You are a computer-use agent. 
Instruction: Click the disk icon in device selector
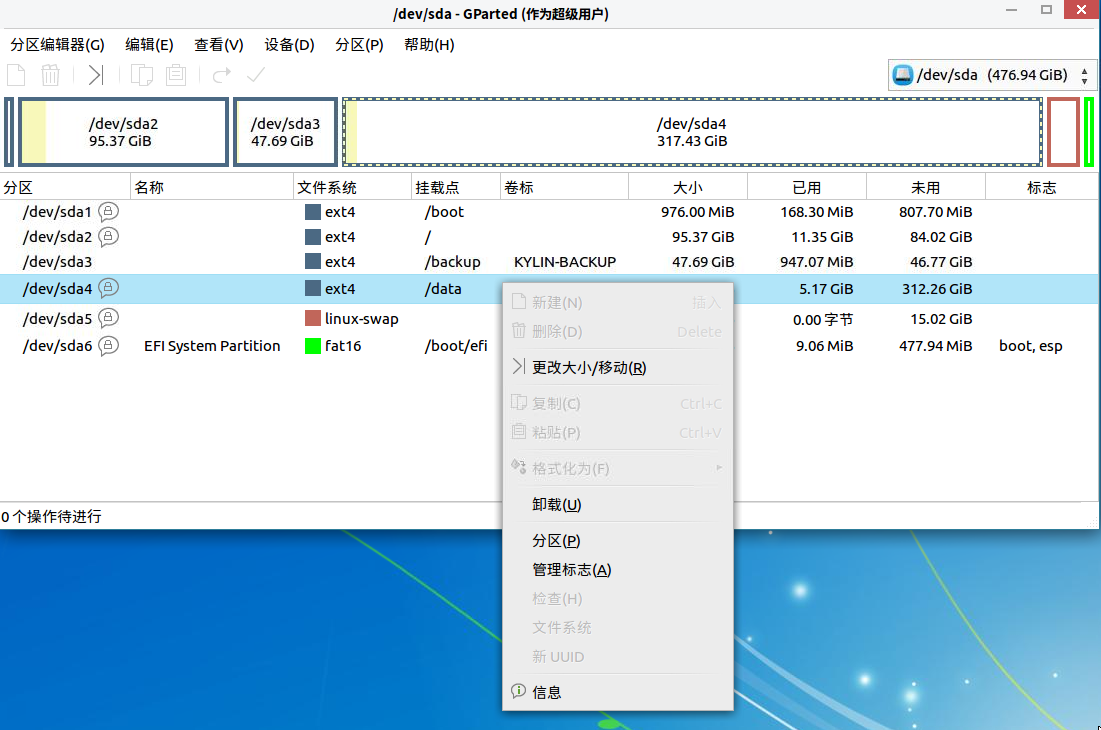903,74
